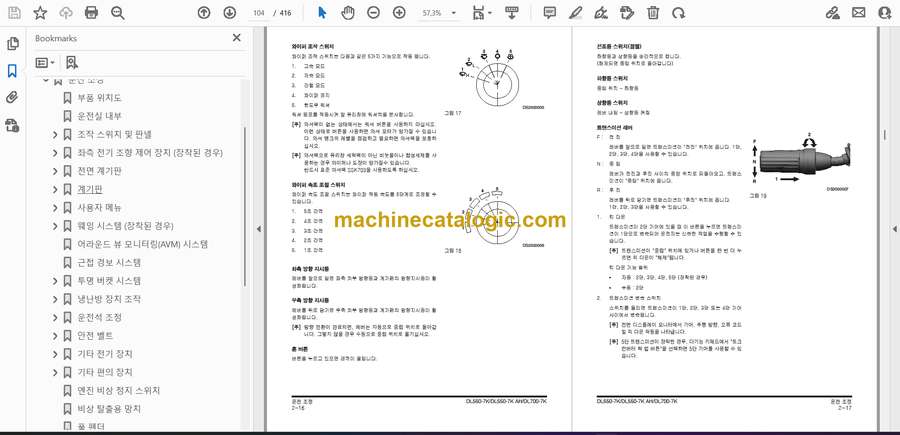Open the 근접 경보 시스템 bookmark

click(x=109, y=263)
